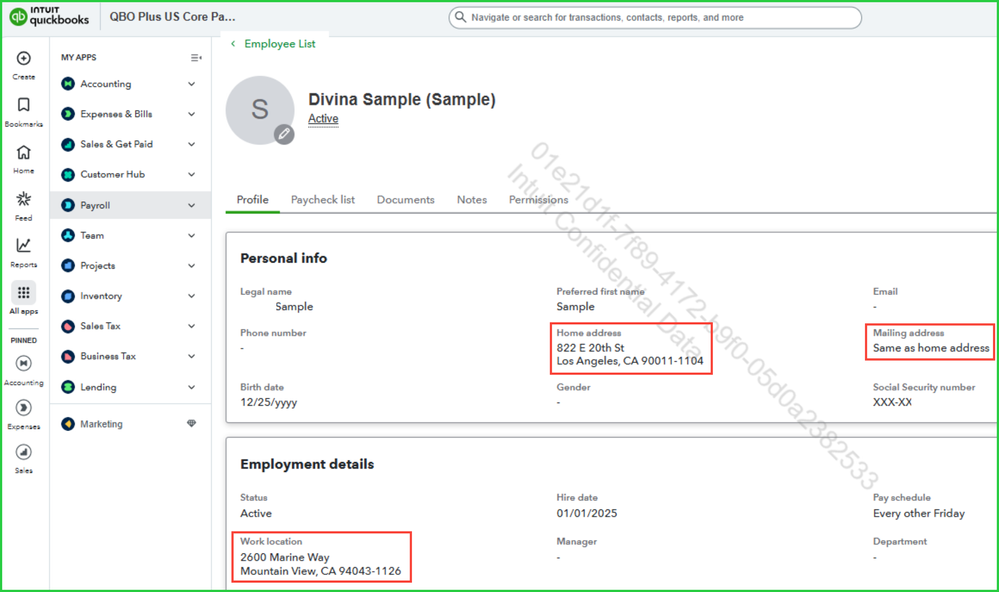Expand the Team chevron
This screenshot has width=999, height=592.
pyautogui.click(x=191, y=235)
